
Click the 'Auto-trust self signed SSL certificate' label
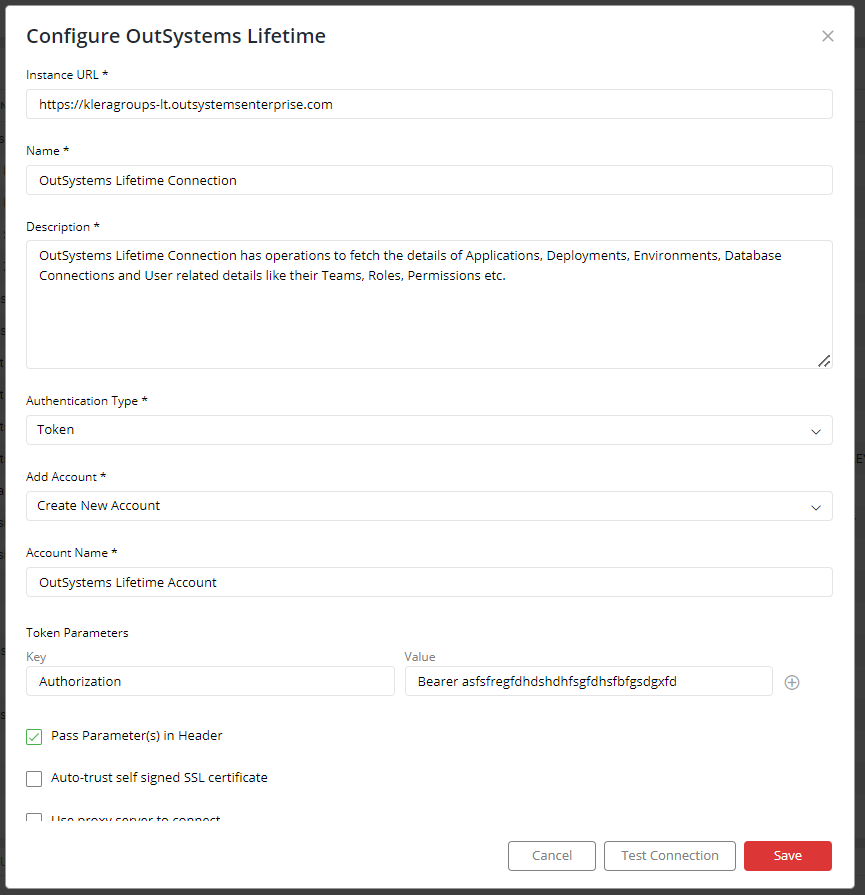point(159,777)
